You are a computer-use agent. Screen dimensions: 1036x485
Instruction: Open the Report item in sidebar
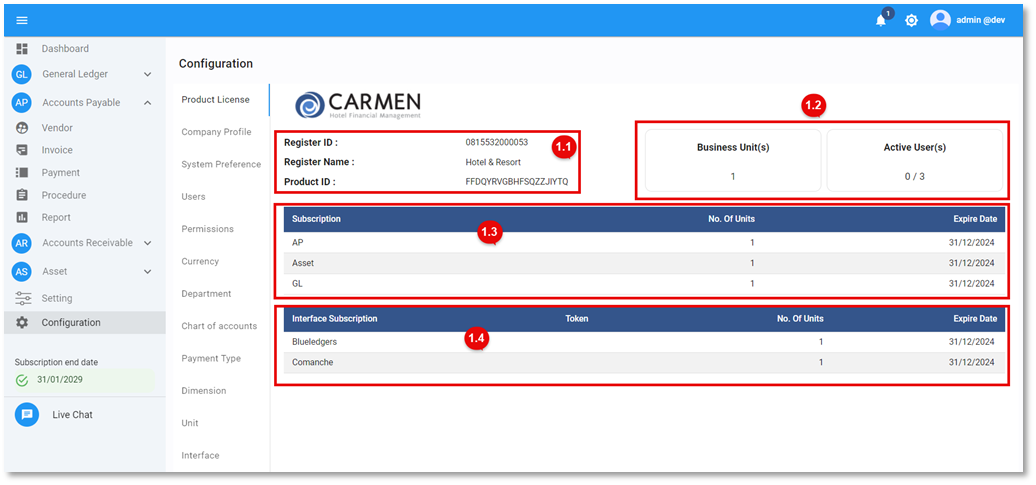pyautogui.click(x=56, y=217)
